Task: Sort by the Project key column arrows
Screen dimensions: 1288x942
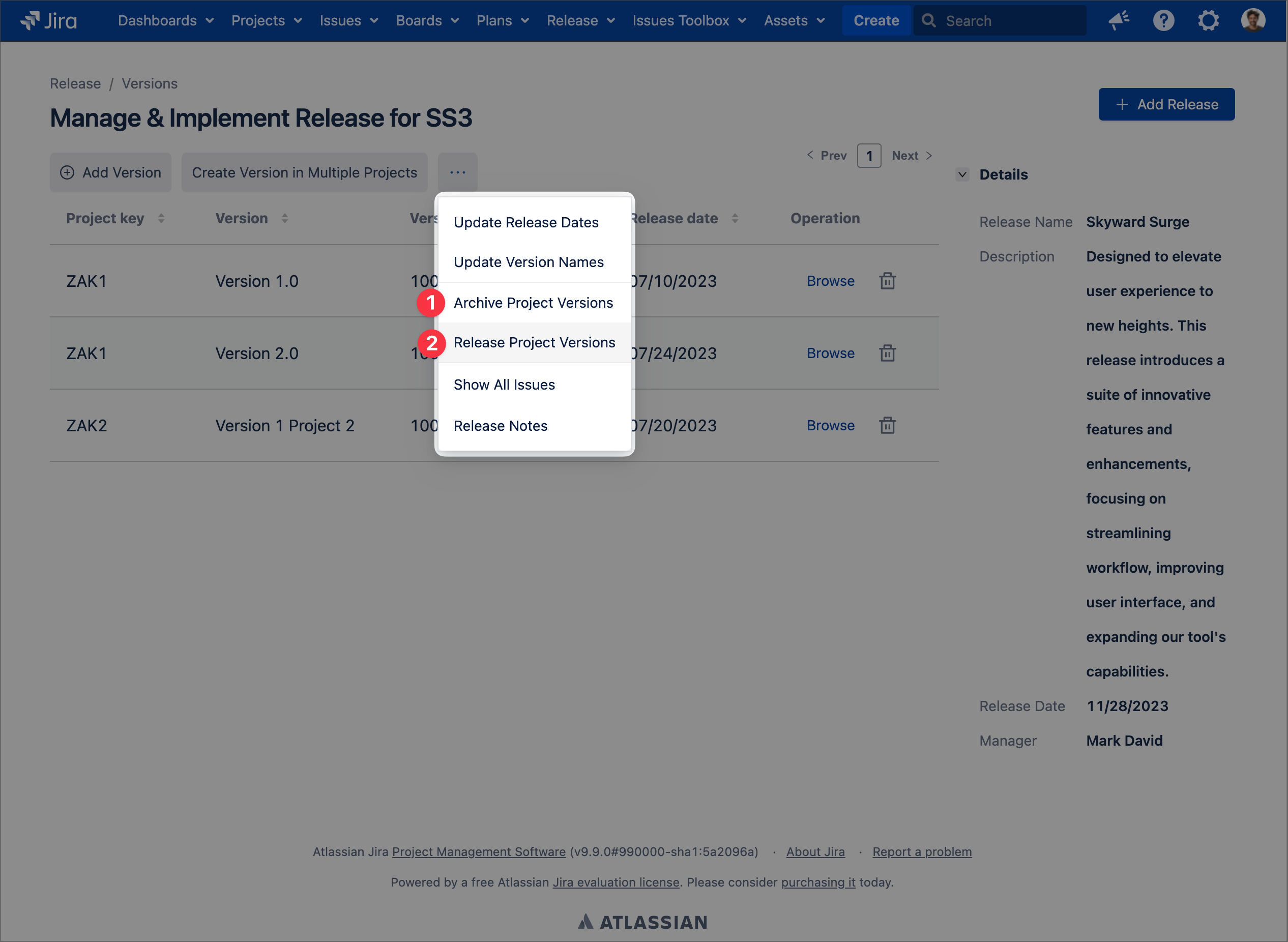Action: [x=161, y=218]
